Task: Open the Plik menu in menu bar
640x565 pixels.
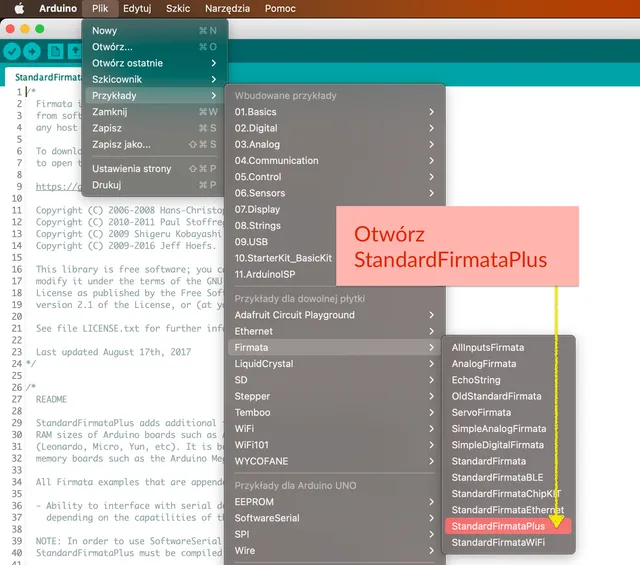Action: pyautogui.click(x=100, y=9)
